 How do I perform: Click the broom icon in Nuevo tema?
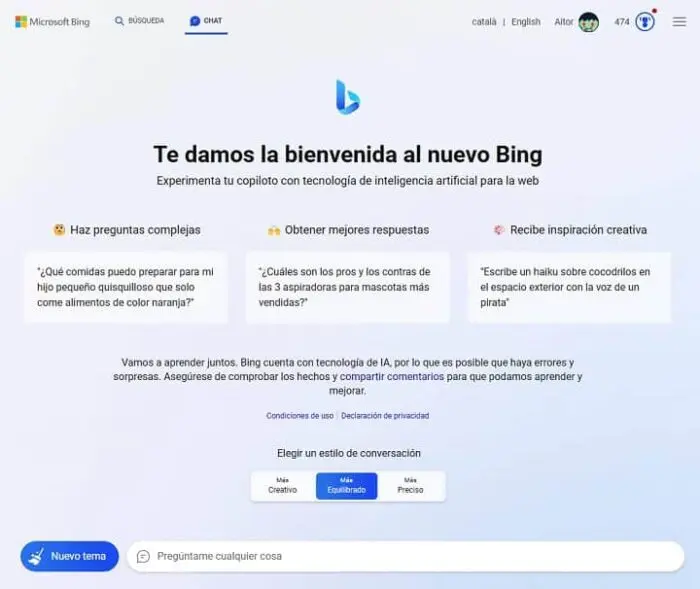tap(37, 556)
